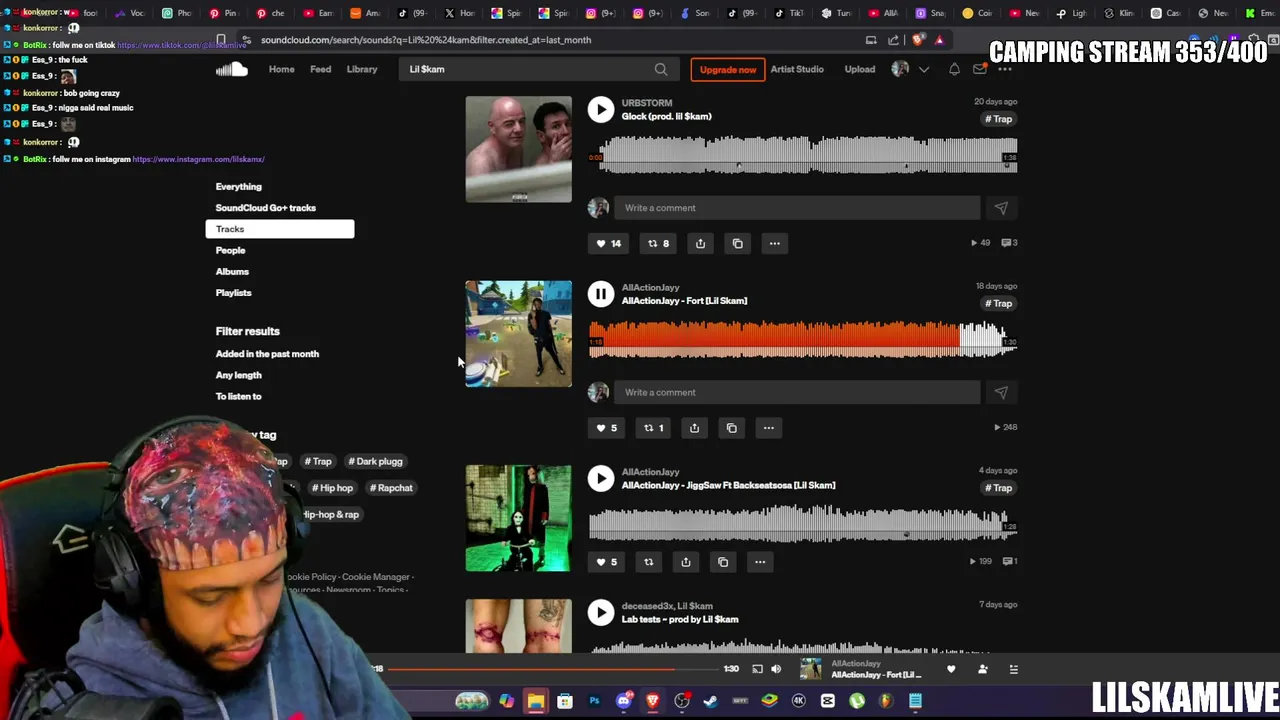Open the profile menu chevron
Viewport: 1280px width, 720px height.
[x=924, y=69]
